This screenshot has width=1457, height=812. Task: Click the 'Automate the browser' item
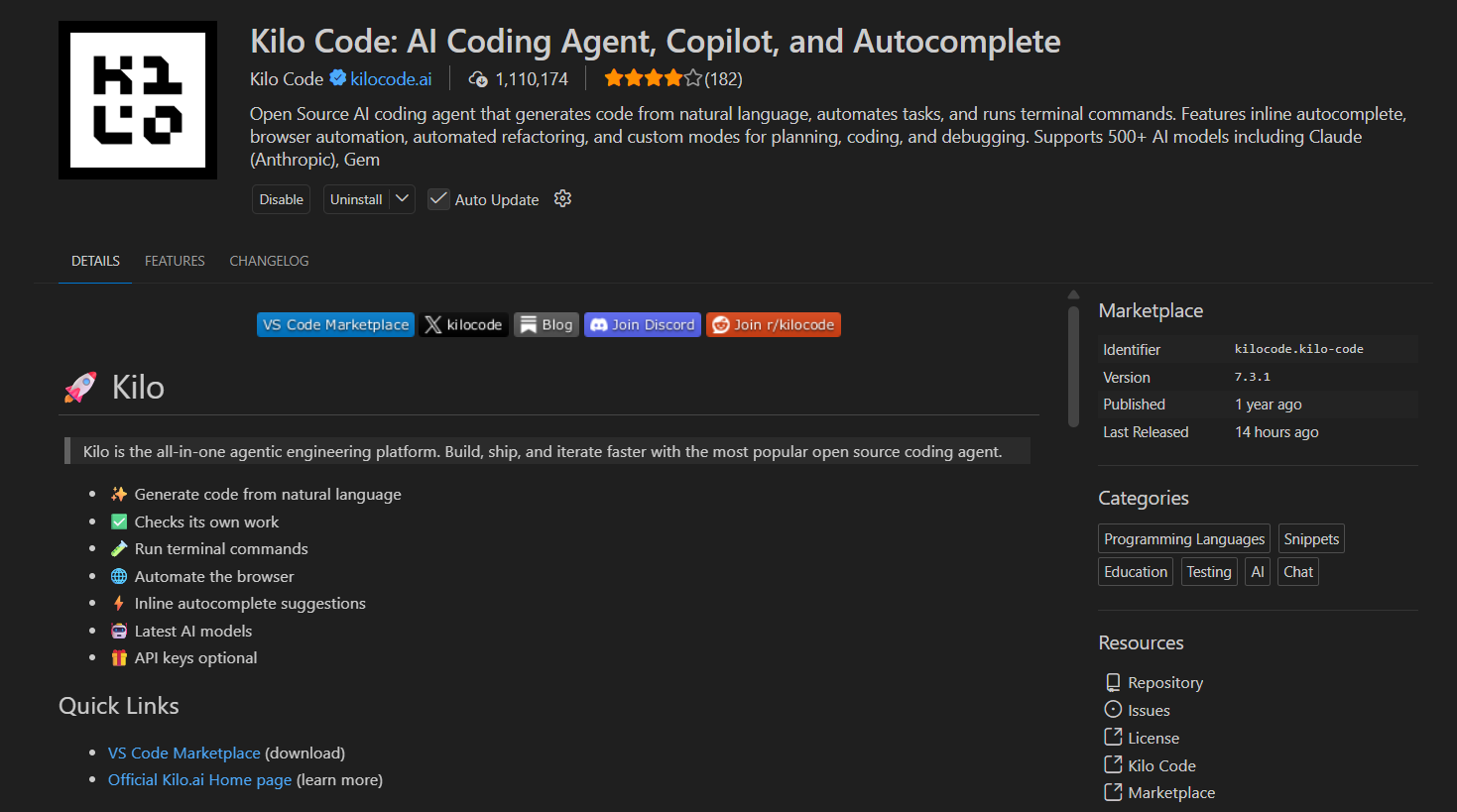pyautogui.click(x=214, y=577)
